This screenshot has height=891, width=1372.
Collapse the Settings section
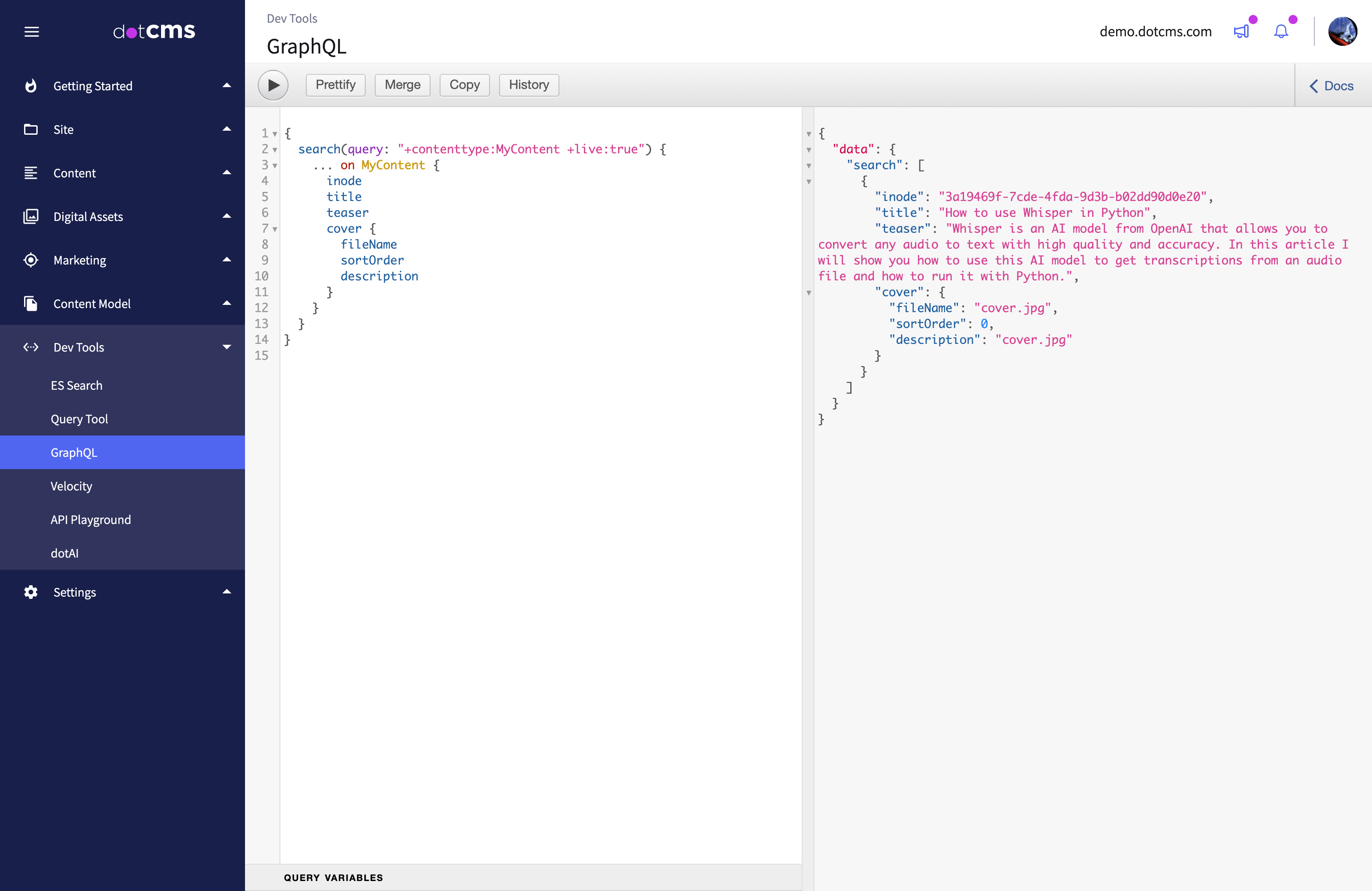pyautogui.click(x=227, y=592)
